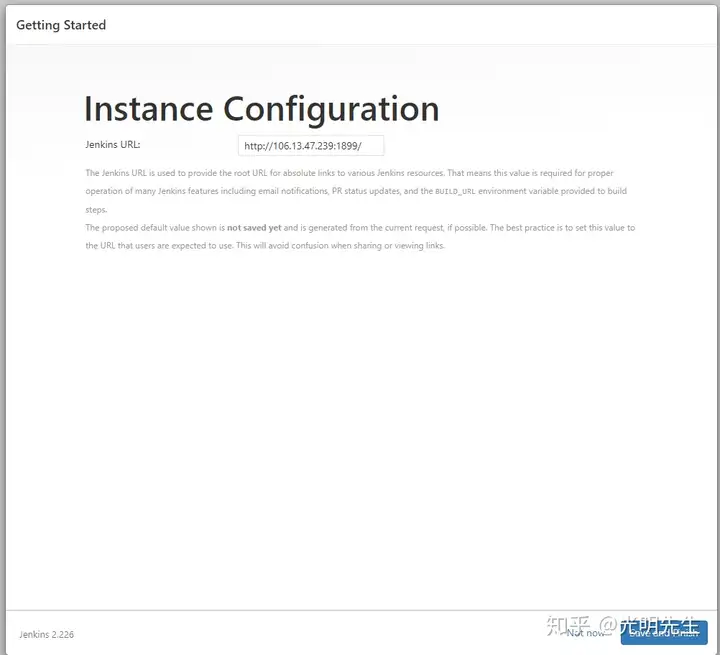The image size is (720, 655).
Task: Click the Jenkins URL input field
Action: (x=311, y=146)
